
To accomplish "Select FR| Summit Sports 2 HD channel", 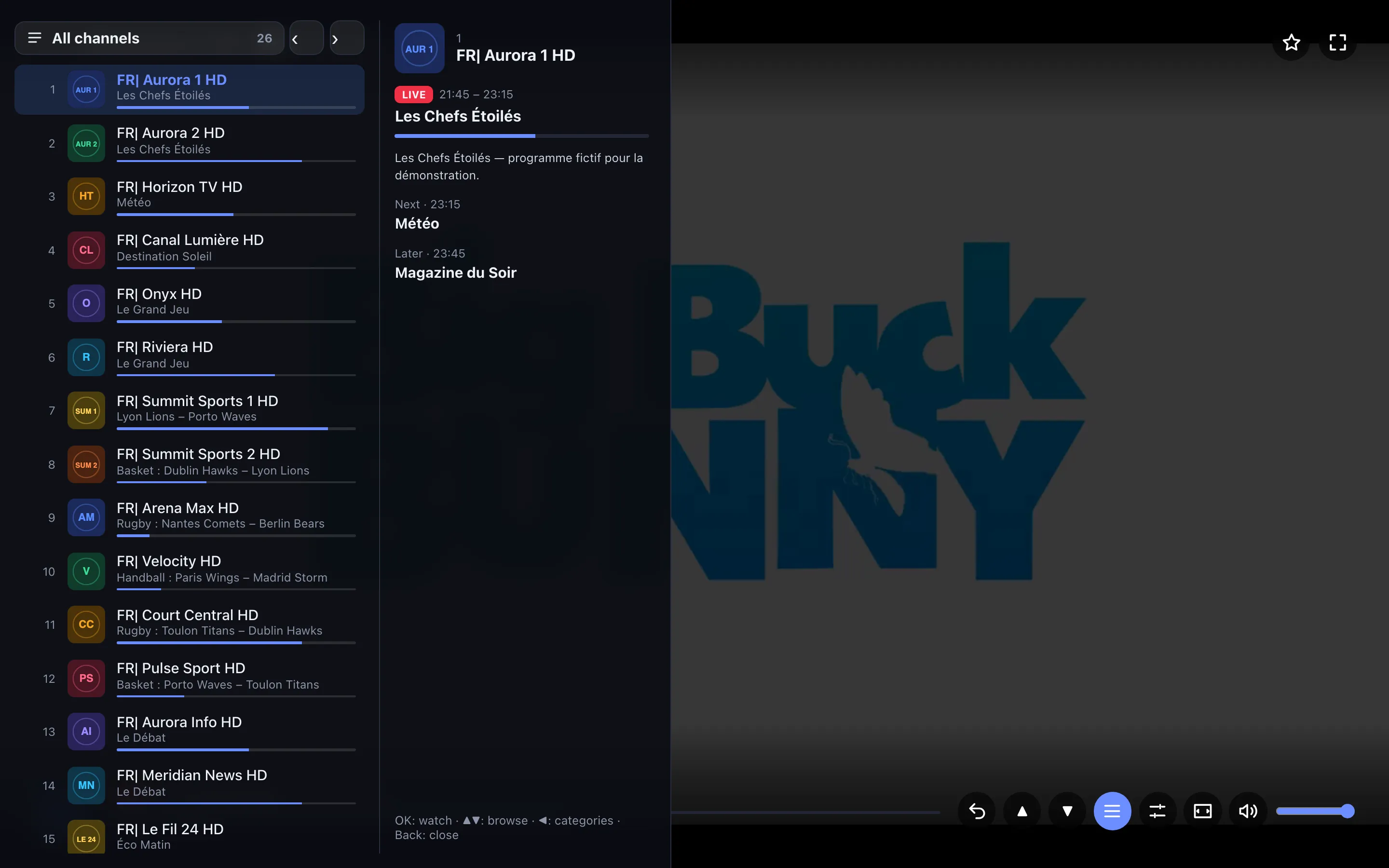I will 190,464.
